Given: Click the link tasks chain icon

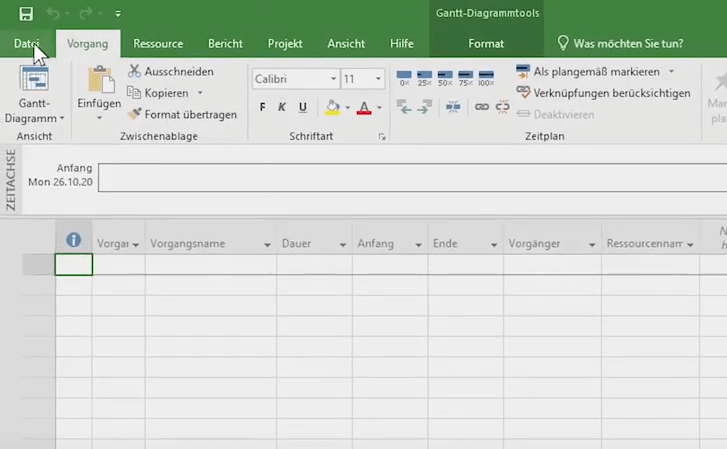Looking at the screenshot, I should coord(482,107).
